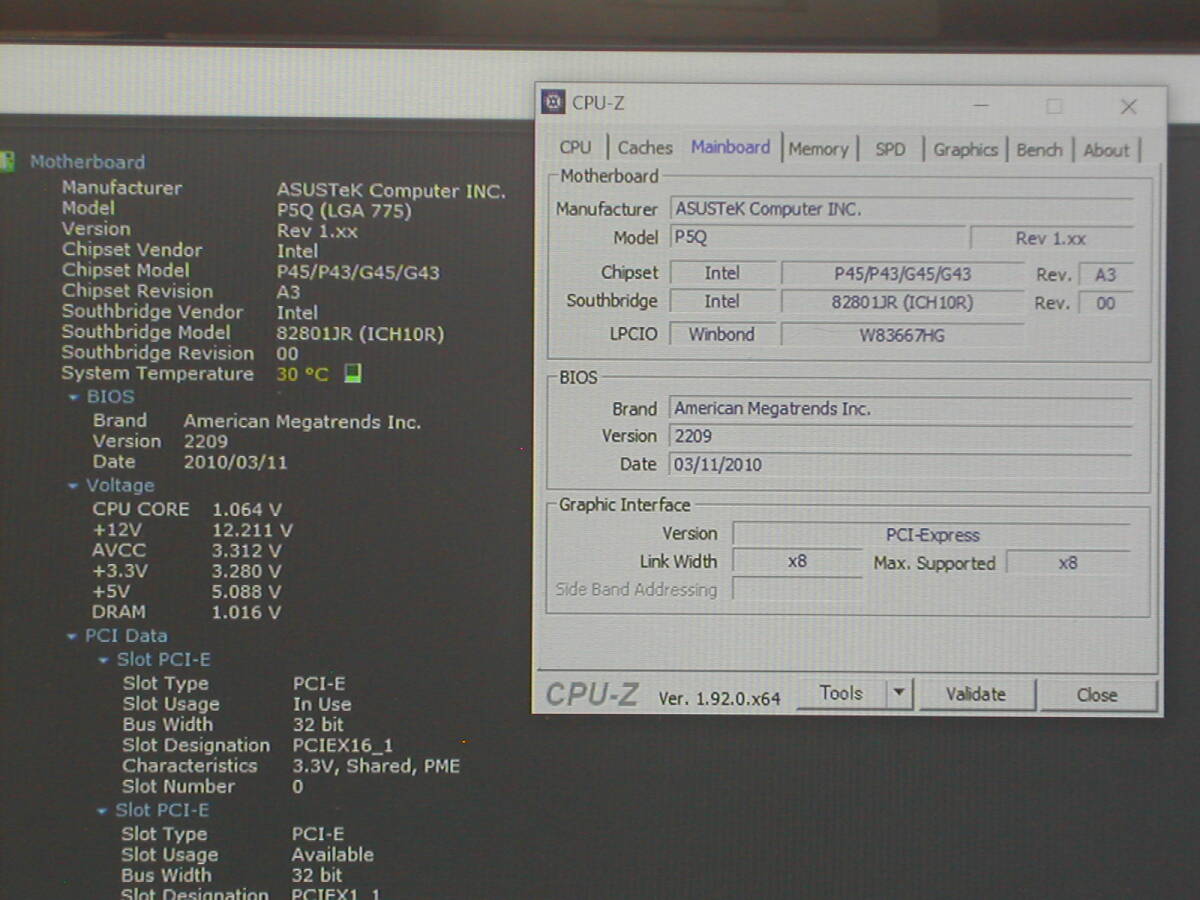Image resolution: width=1200 pixels, height=900 pixels.
Task: Click the Tools button in CPU-Z
Action: point(841,693)
